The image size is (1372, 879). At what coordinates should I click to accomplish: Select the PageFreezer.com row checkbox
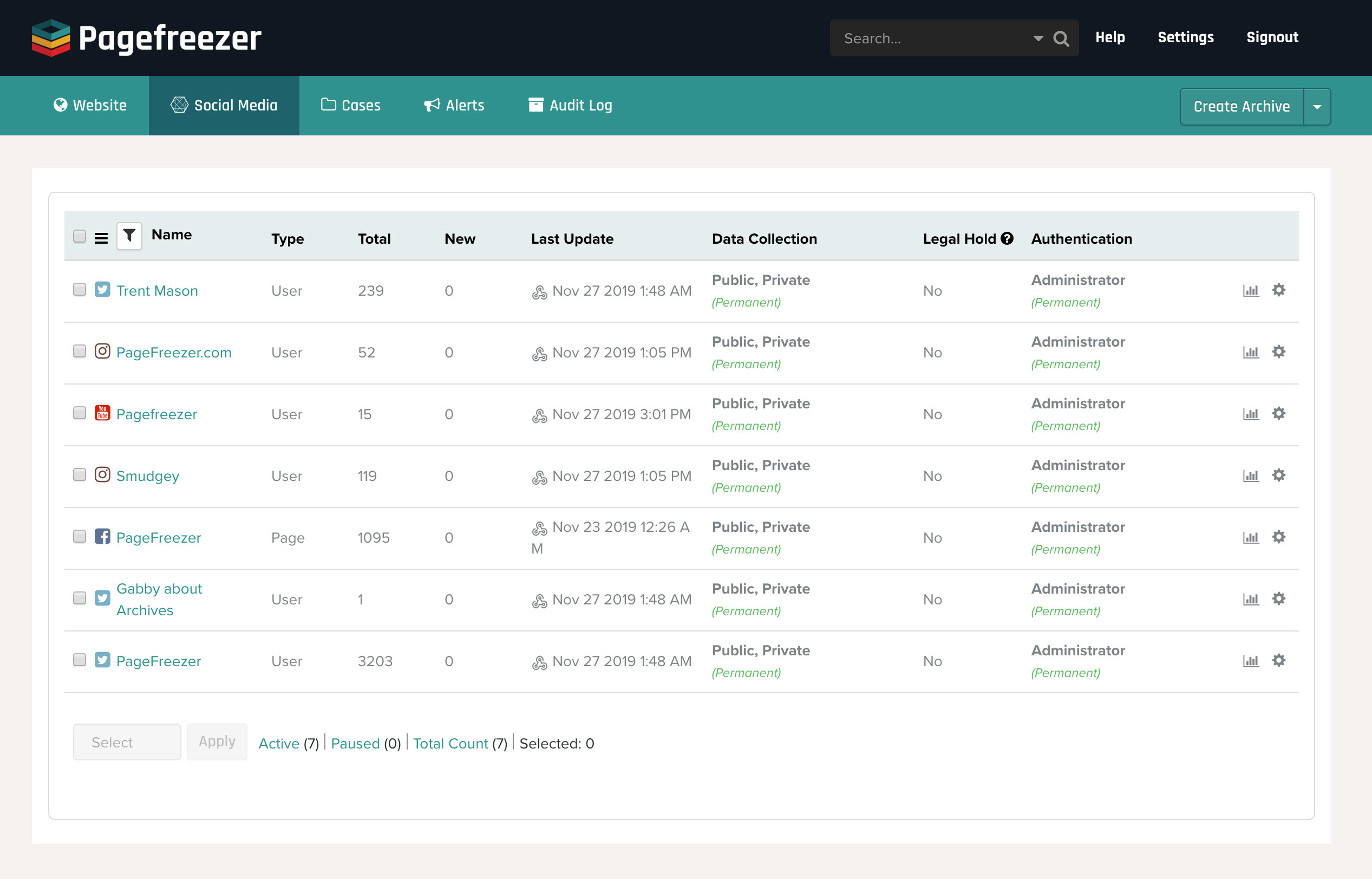(x=80, y=351)
